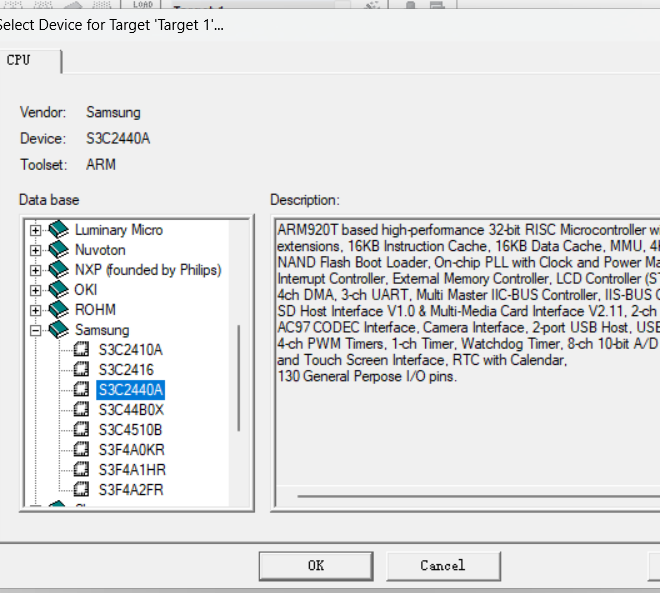Click the Description box horizontal scrollbar
Viewport: 660px width, 593px height.
point(478,496)
